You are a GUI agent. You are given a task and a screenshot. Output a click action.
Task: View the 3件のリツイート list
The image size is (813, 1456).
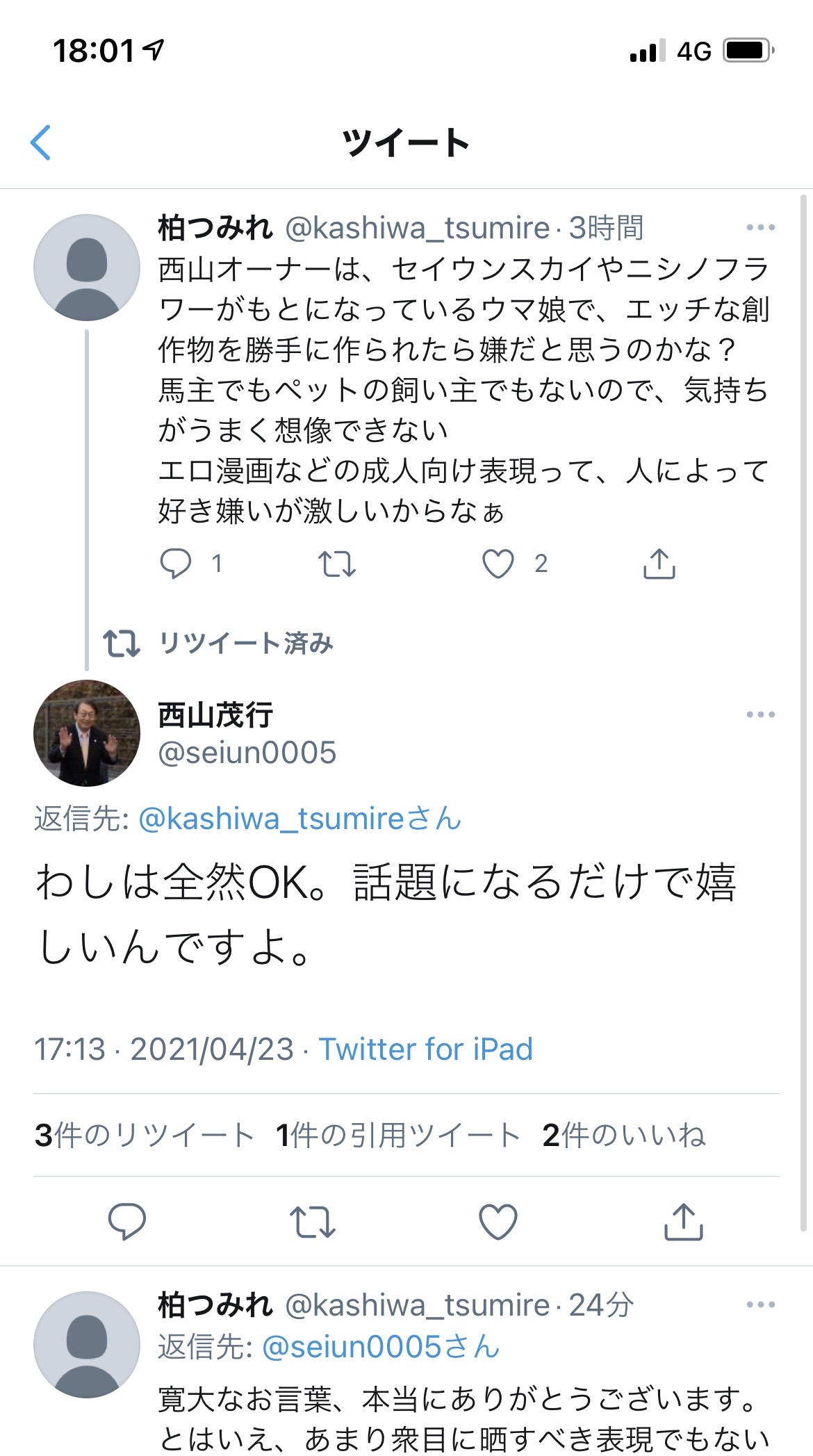pyautogui.click(x=145, y=1136)
